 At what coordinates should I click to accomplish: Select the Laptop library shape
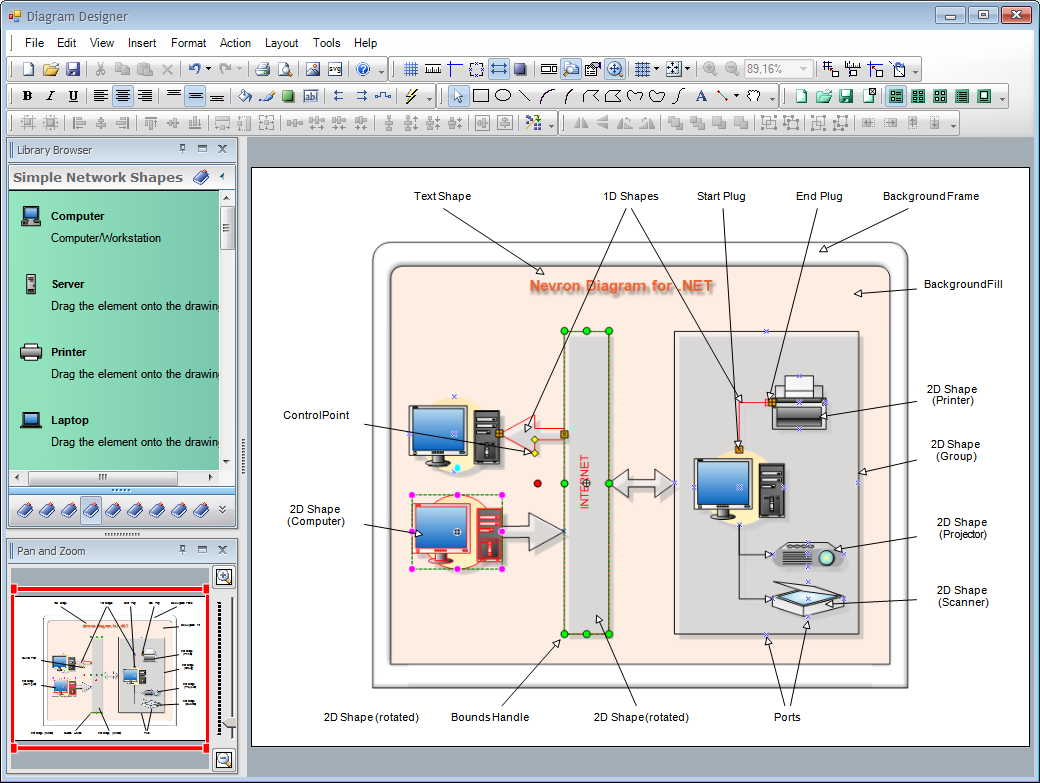pos(114,430)
